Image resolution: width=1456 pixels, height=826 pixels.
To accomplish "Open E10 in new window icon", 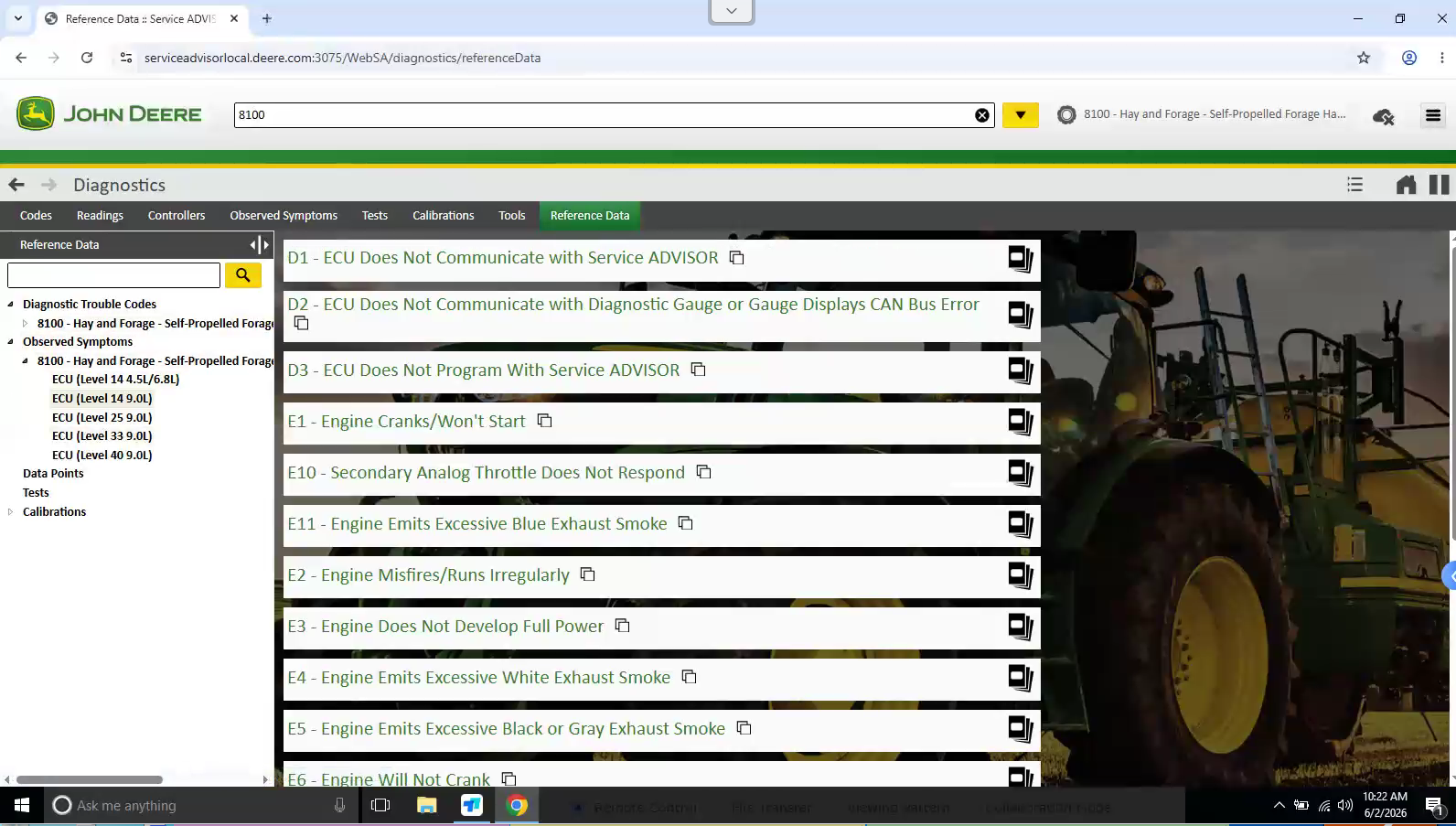I will point(1021,474).
